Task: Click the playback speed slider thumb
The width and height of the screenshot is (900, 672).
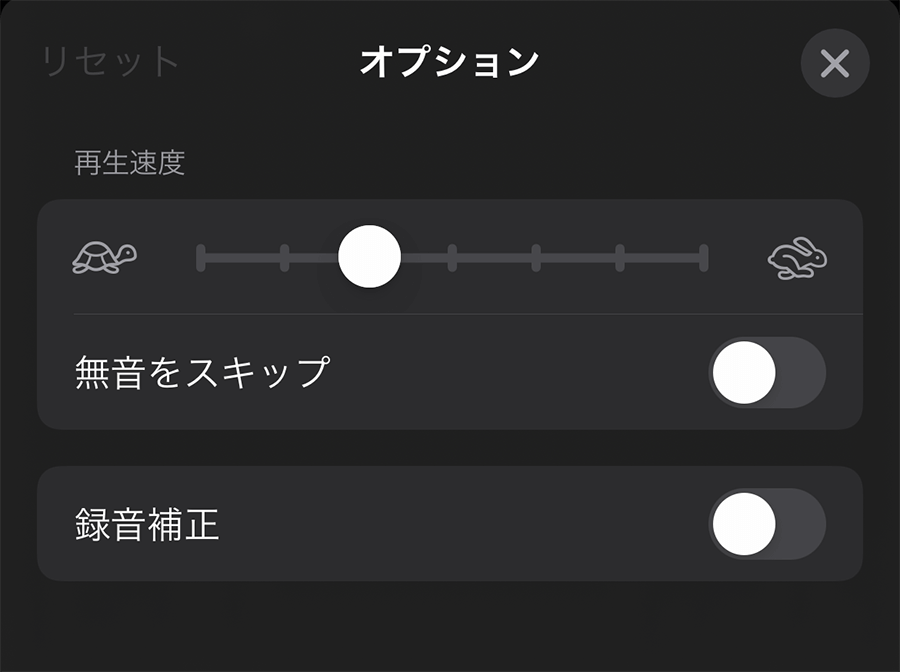Action: [x=369, y=257]
